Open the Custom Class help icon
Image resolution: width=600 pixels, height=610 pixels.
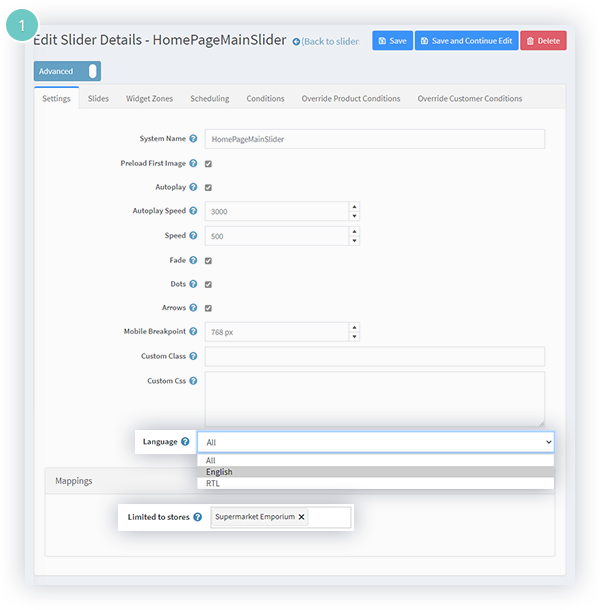click(x=193, y=356)
